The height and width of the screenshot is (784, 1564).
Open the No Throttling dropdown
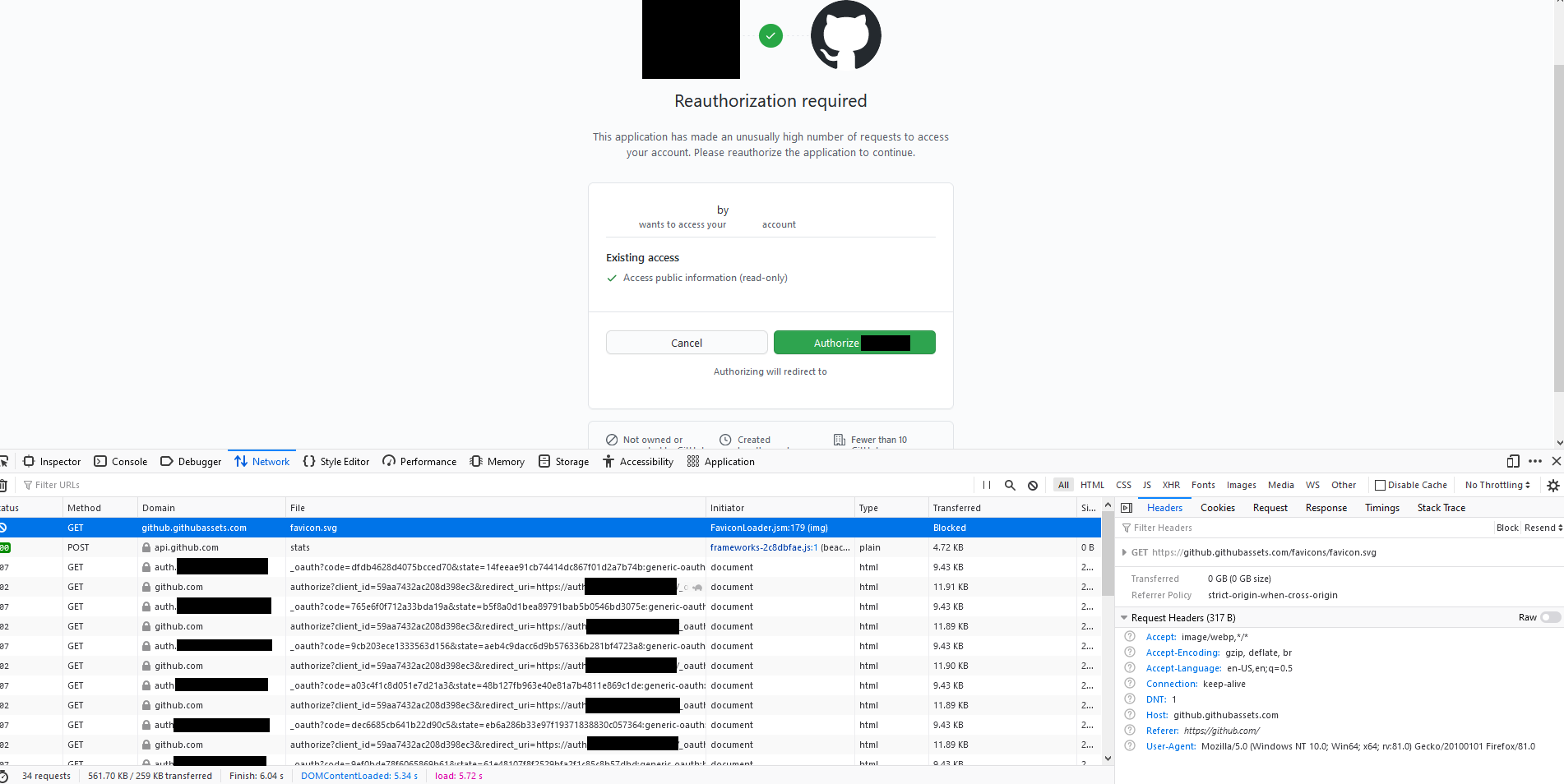pyautogui.click(x=1497, y=485)
